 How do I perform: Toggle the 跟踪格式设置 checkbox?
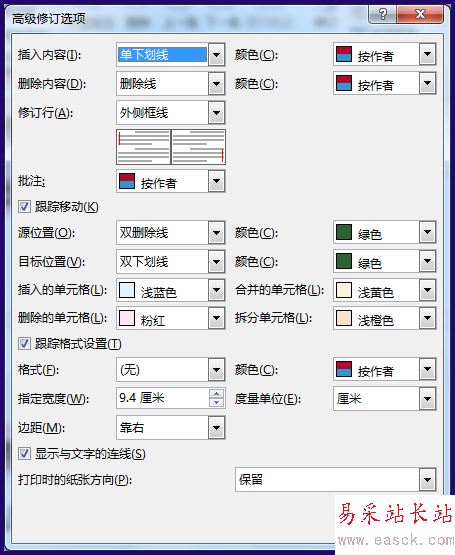(24, 344)
